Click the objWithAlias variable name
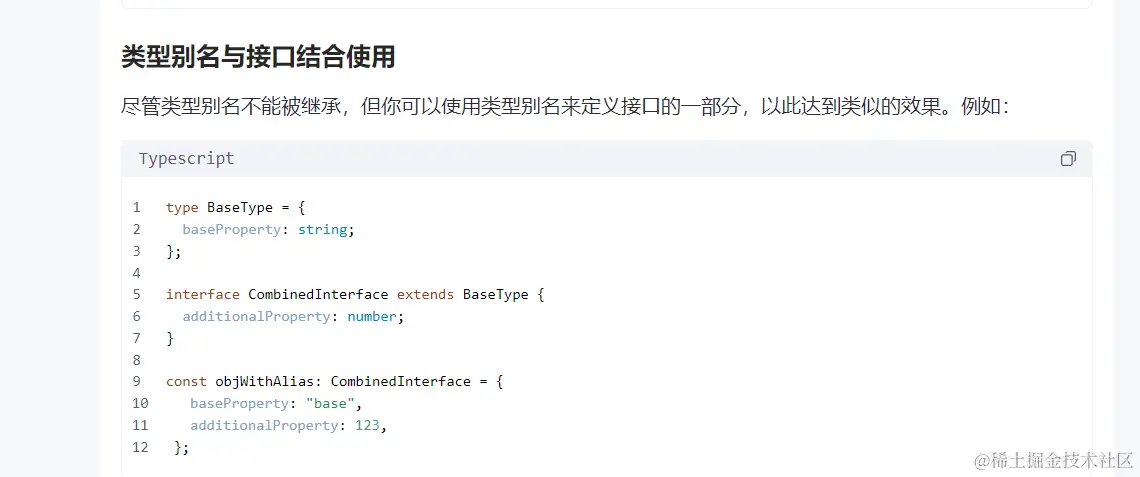This screenshot has width=1140, height=477. (x=264, y=381)
